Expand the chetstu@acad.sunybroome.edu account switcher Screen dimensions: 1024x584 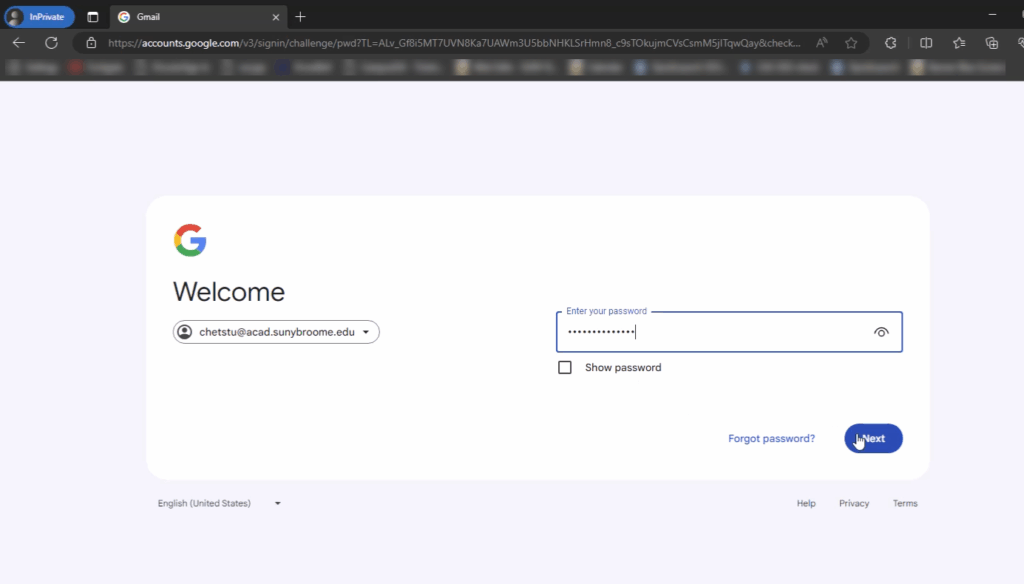(x=276, y=332)
